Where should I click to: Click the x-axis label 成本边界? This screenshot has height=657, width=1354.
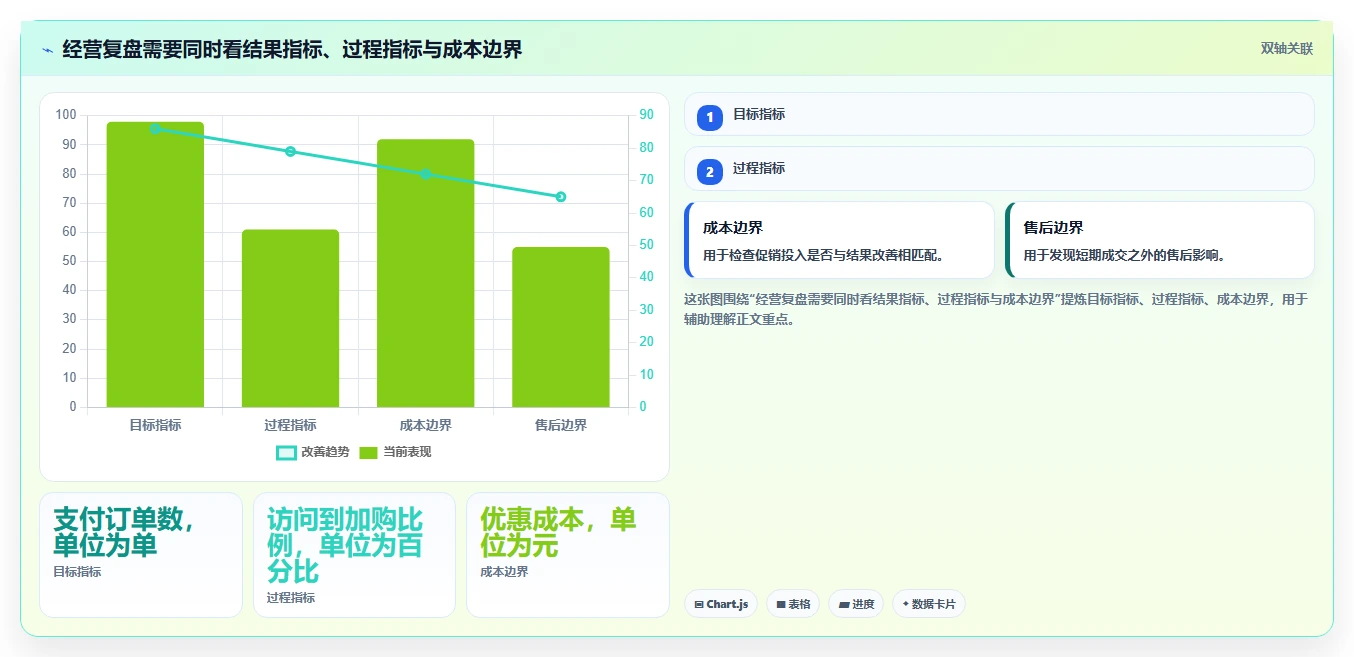point(425,425)
